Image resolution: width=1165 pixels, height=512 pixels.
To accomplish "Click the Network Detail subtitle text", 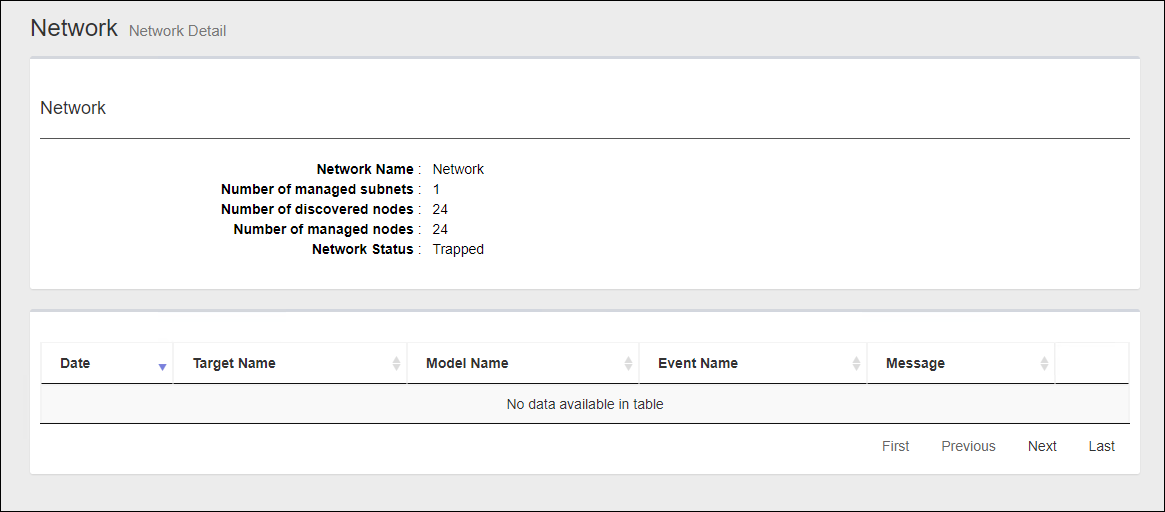I will 178,31.
